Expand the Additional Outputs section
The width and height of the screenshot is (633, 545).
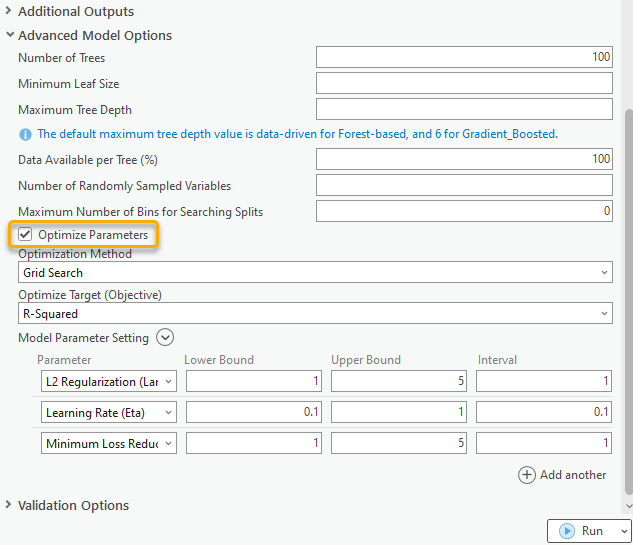[9, 12]
